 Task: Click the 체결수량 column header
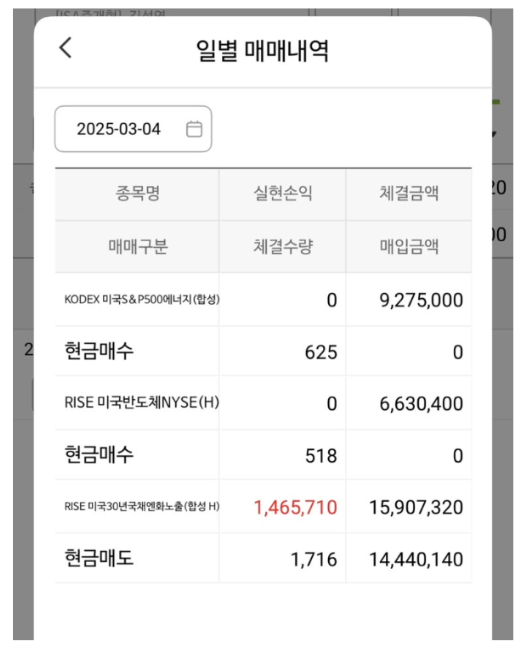(283, 246)
